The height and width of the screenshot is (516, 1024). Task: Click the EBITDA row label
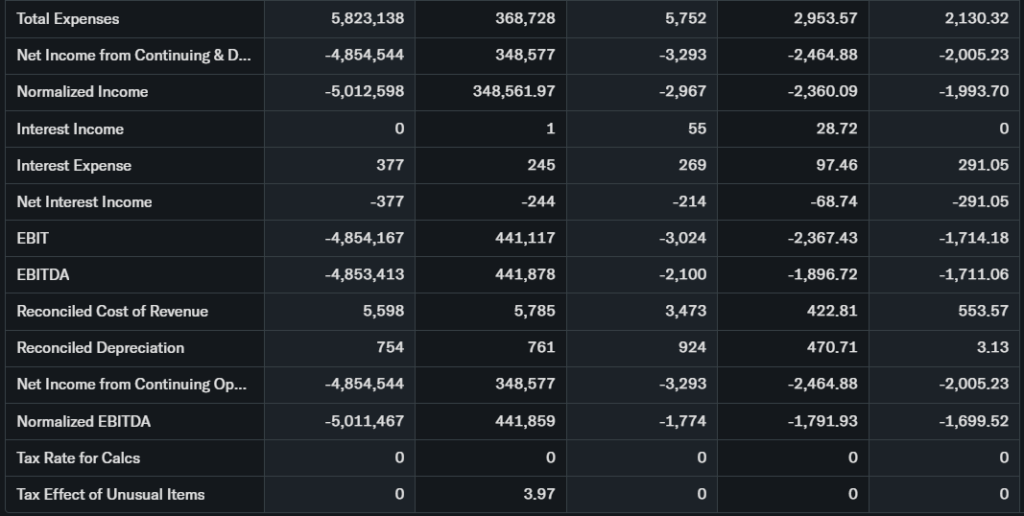coord(43,274)
